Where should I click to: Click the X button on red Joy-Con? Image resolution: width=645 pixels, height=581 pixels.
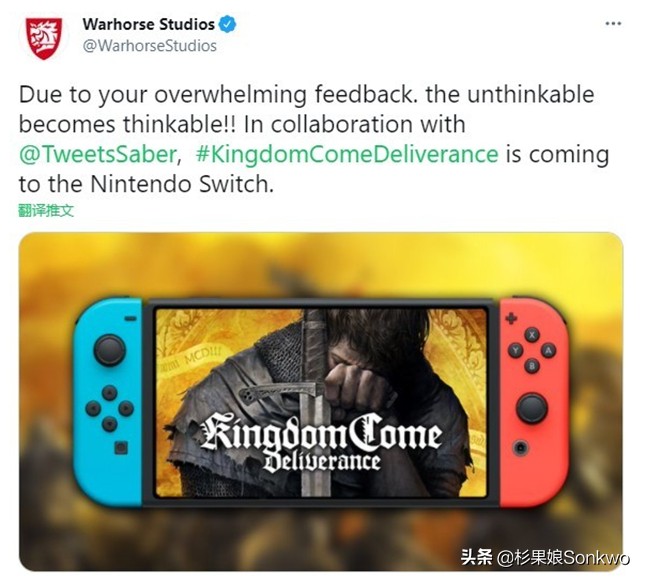[532, 335]
